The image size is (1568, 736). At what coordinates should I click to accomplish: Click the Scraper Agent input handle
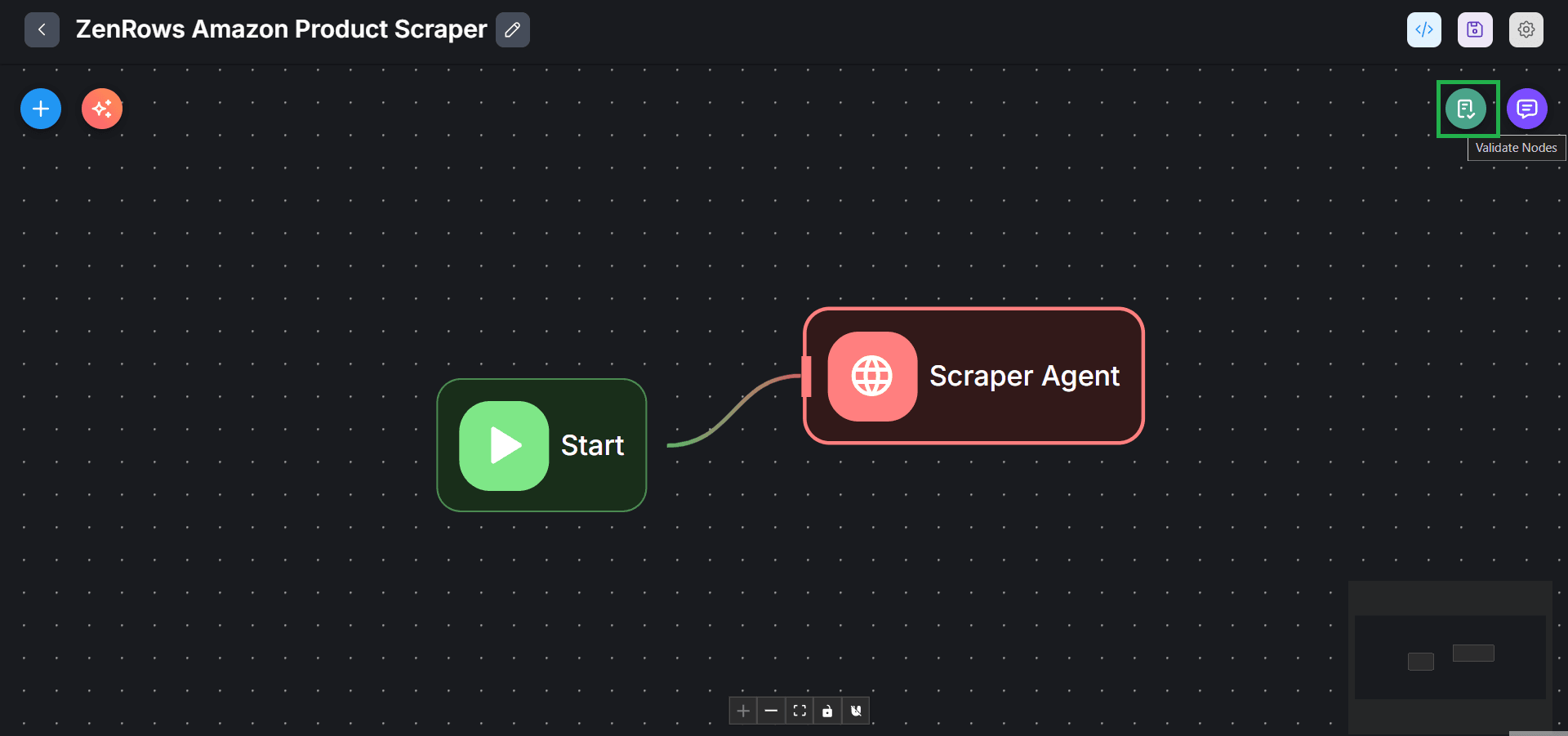point(806,376)
